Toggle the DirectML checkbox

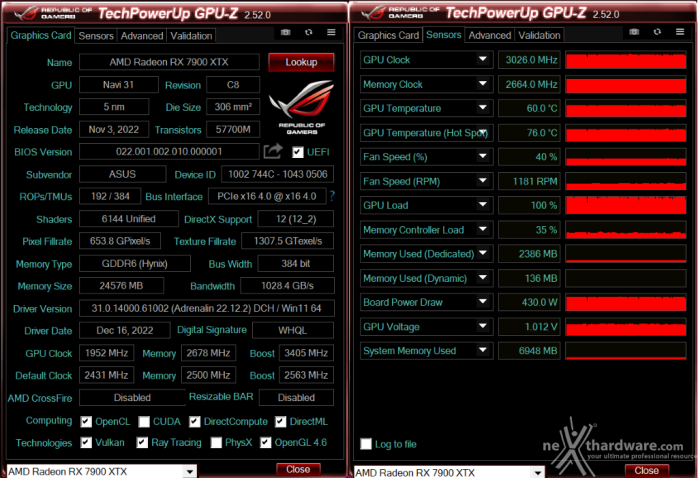[280, 421]
